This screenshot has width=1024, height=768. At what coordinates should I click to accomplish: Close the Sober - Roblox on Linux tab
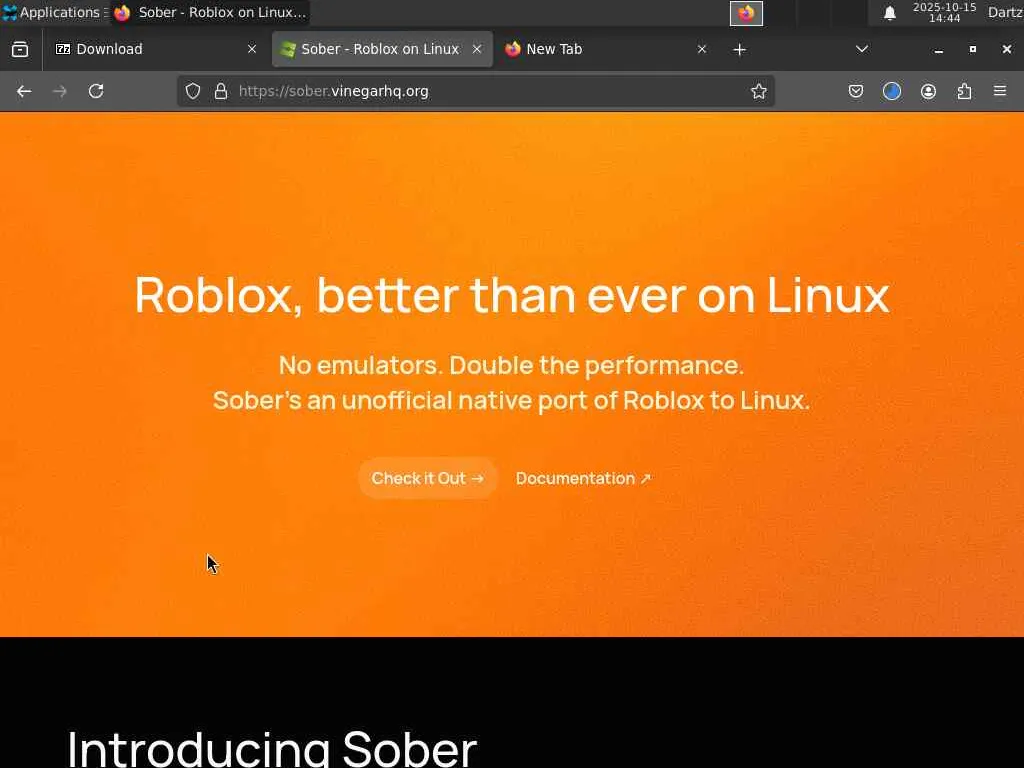pyautogui.click(x=477, y=50)
